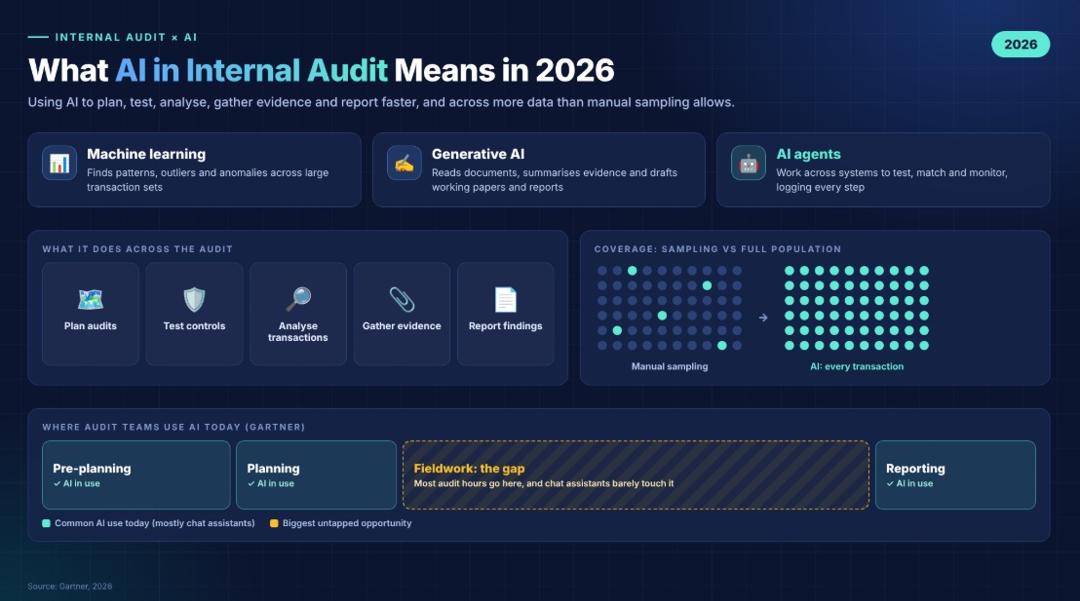Click subtitle 'Using AI to plan, test, analyse'
The height and width of the screenshot is (601, 1080).
[381, 102]
